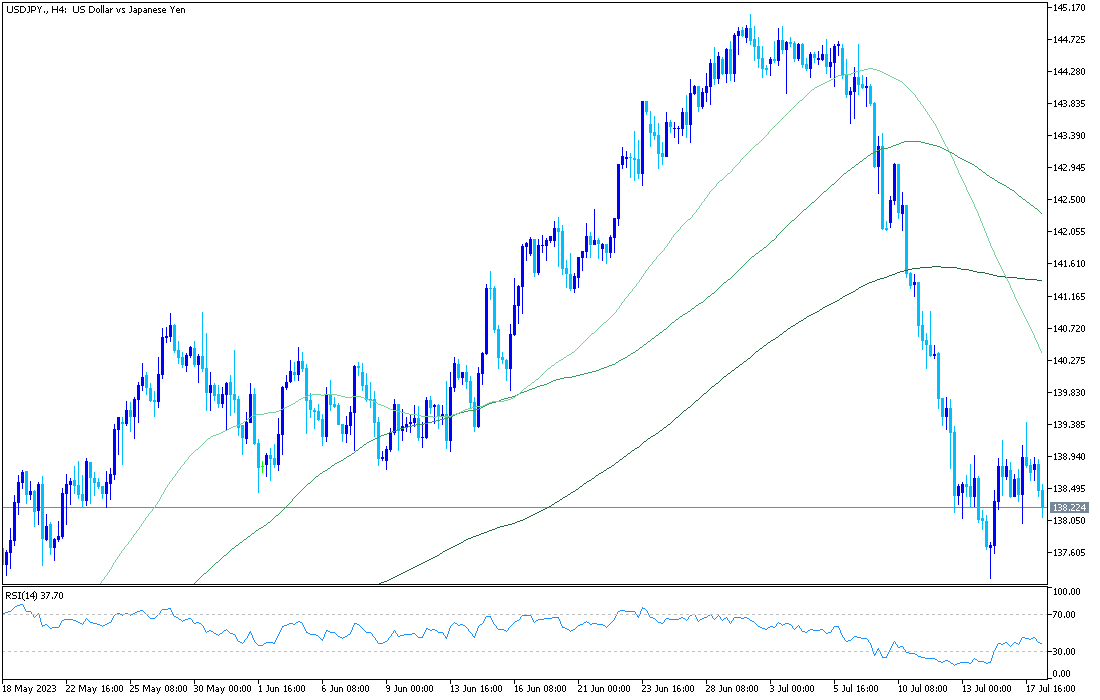Click the '22 May 16:00' time label
Viewport: 1100px width, 700px height.
[x=95, y=689]
